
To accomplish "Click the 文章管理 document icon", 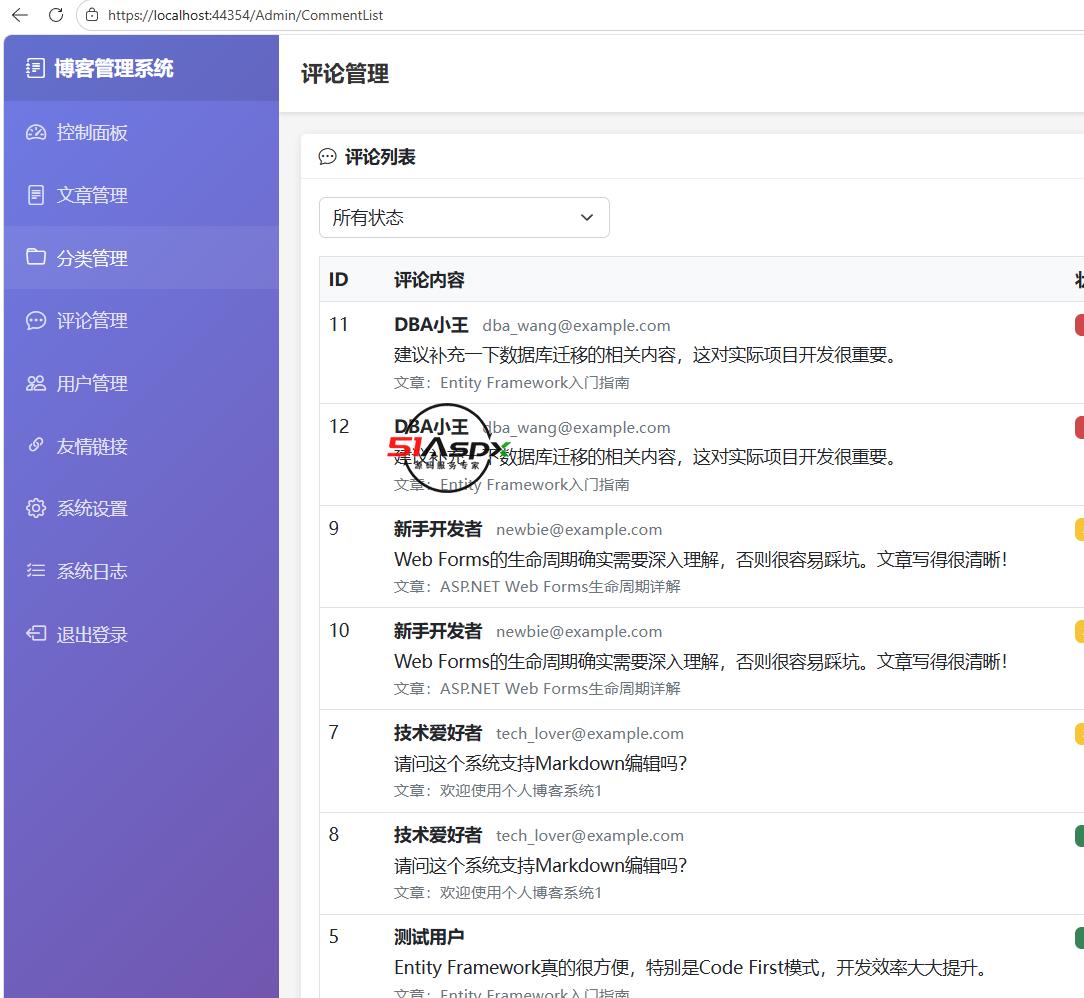I will [x=36, y=195].
